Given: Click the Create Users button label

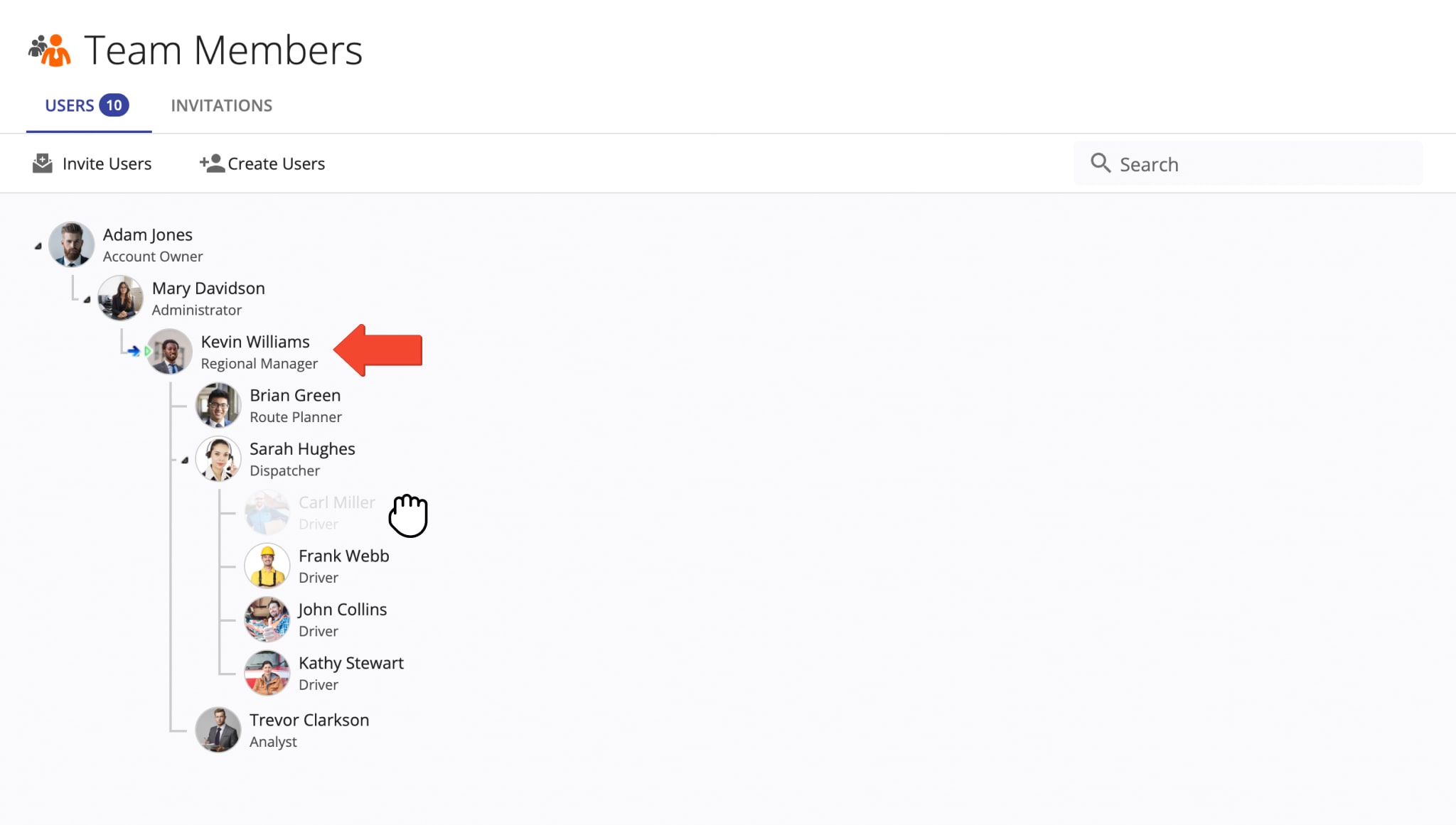Looking at the screenshot, I should pyautogui.click(x=276, y=164).
